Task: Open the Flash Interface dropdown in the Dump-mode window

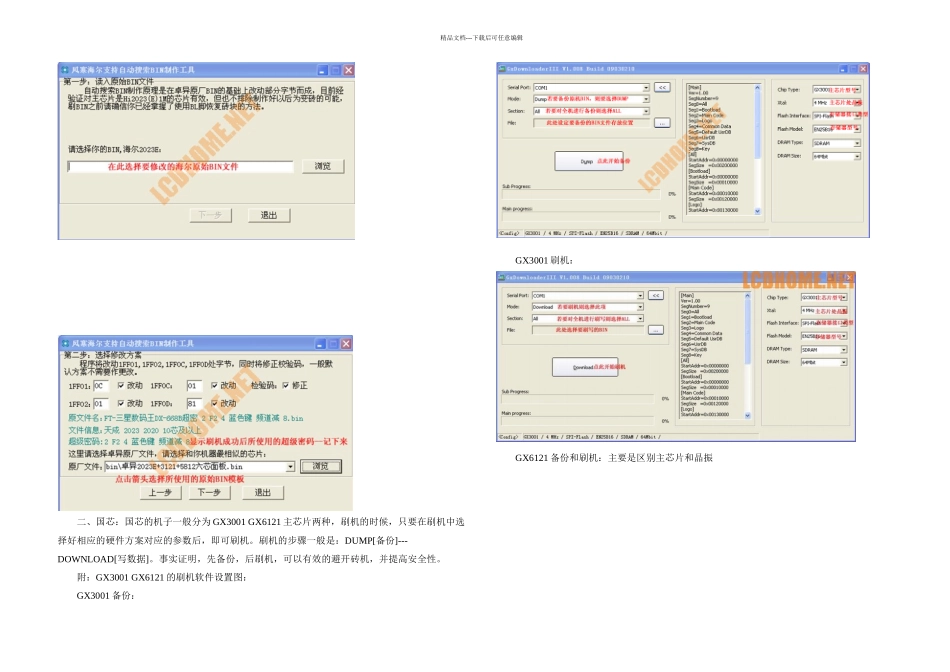Action: tap(857, 116)
